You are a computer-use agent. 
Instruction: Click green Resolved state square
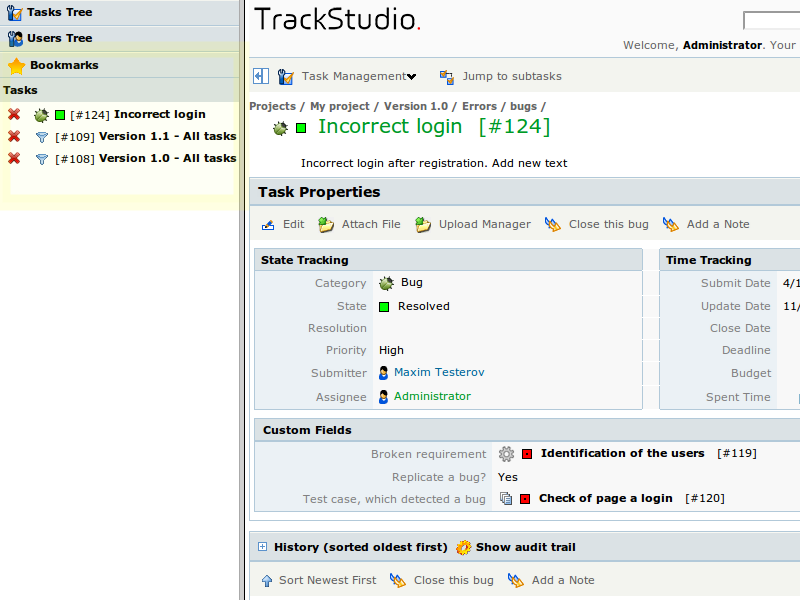coord(384,307)
